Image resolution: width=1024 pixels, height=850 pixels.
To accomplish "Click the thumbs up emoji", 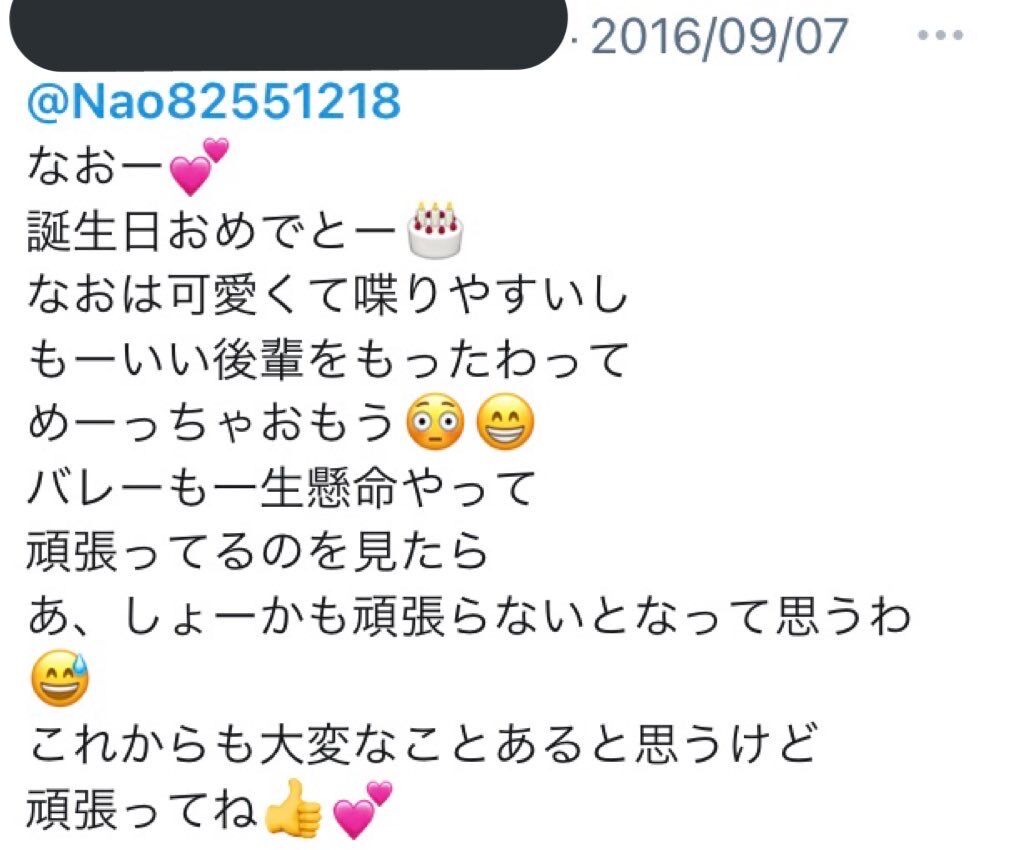I will click(x=293, y=807).
